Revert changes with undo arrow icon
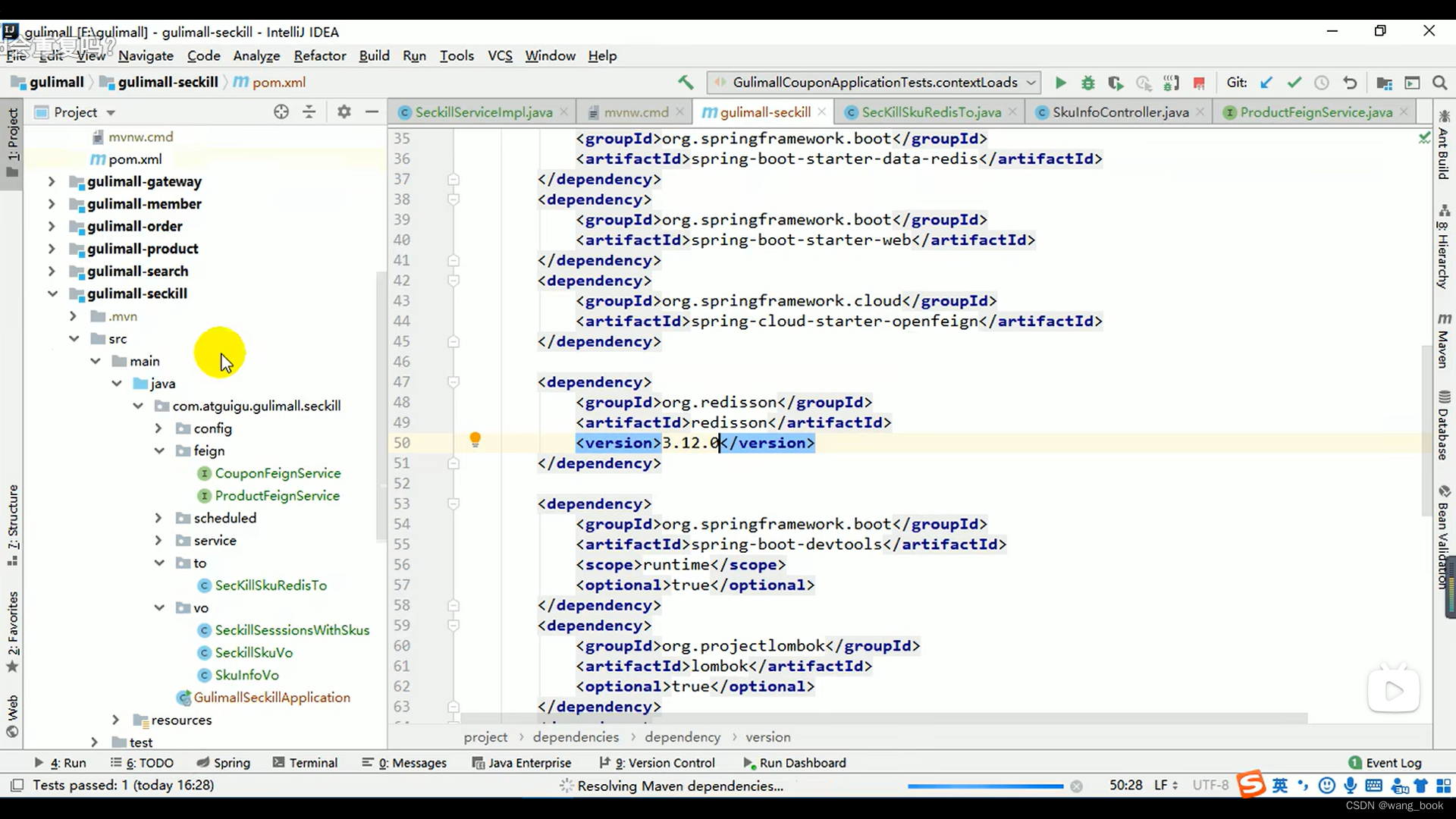The width and height of the screenshot is (1456, 819). (1350, 83)
